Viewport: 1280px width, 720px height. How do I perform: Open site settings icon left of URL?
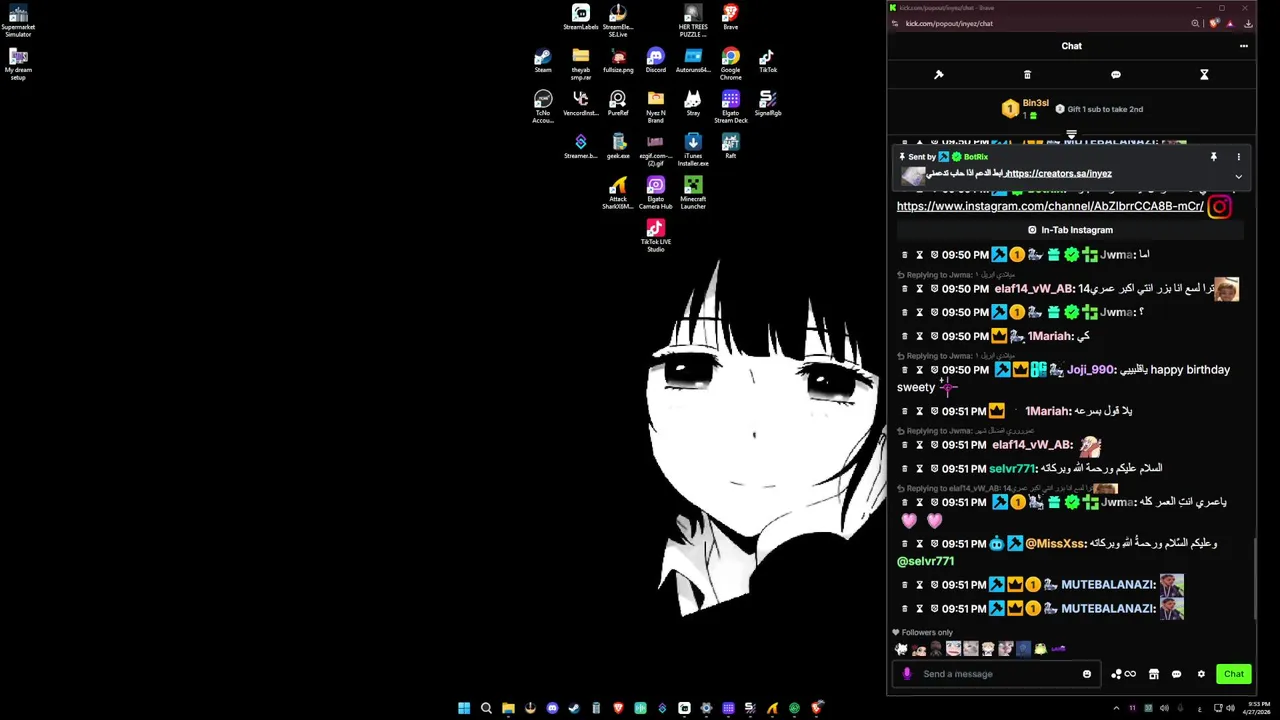pyautogui.click(x=895, y=24)
